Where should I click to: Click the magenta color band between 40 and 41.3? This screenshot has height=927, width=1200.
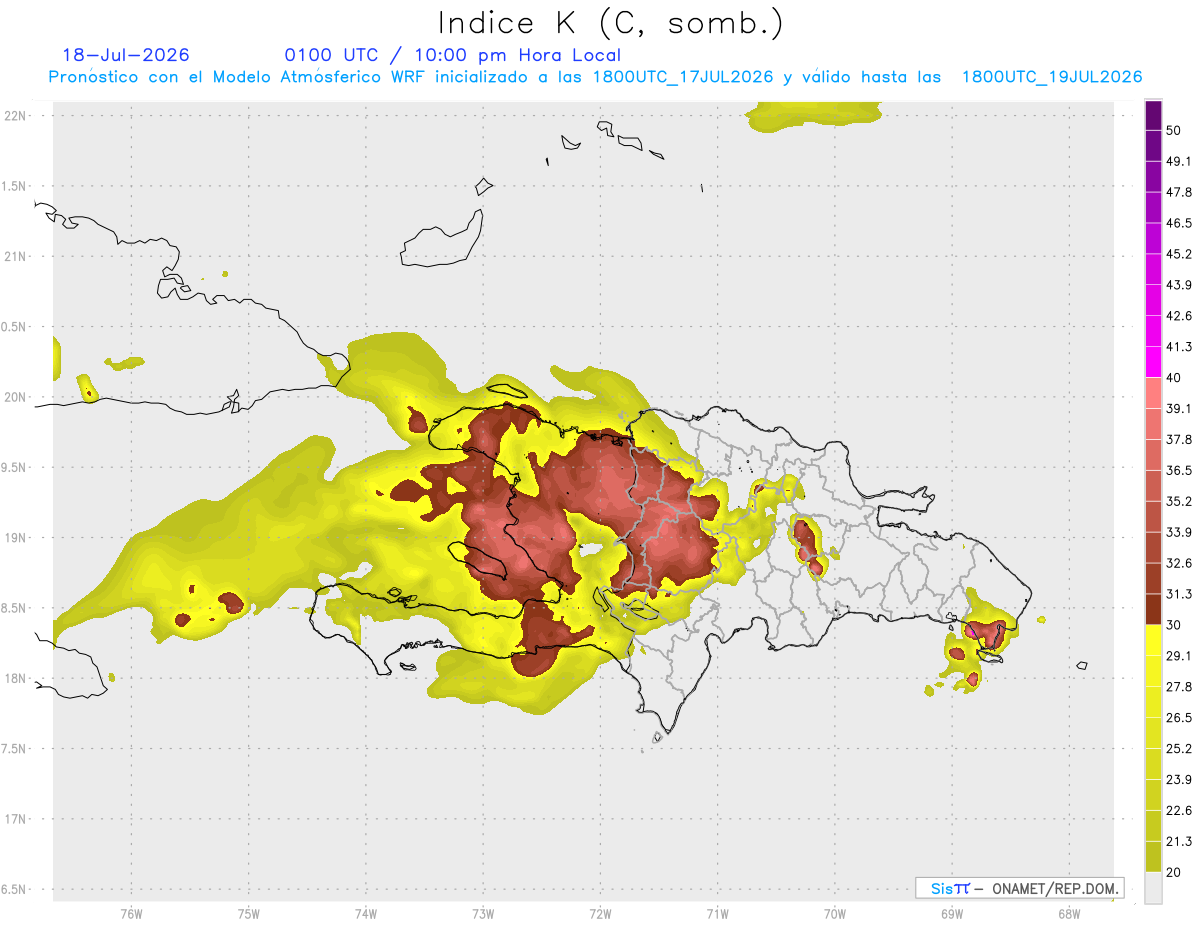coord(1153,362)
